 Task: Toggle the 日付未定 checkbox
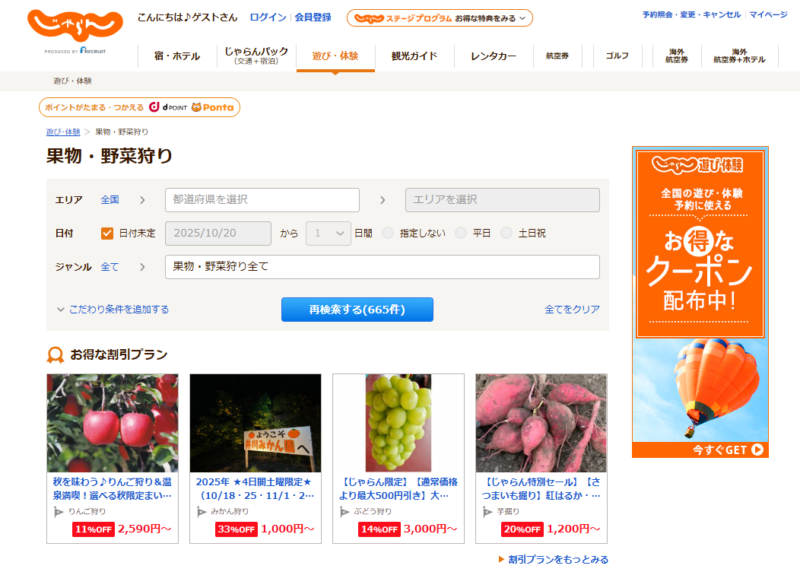[x=108, y=233]
